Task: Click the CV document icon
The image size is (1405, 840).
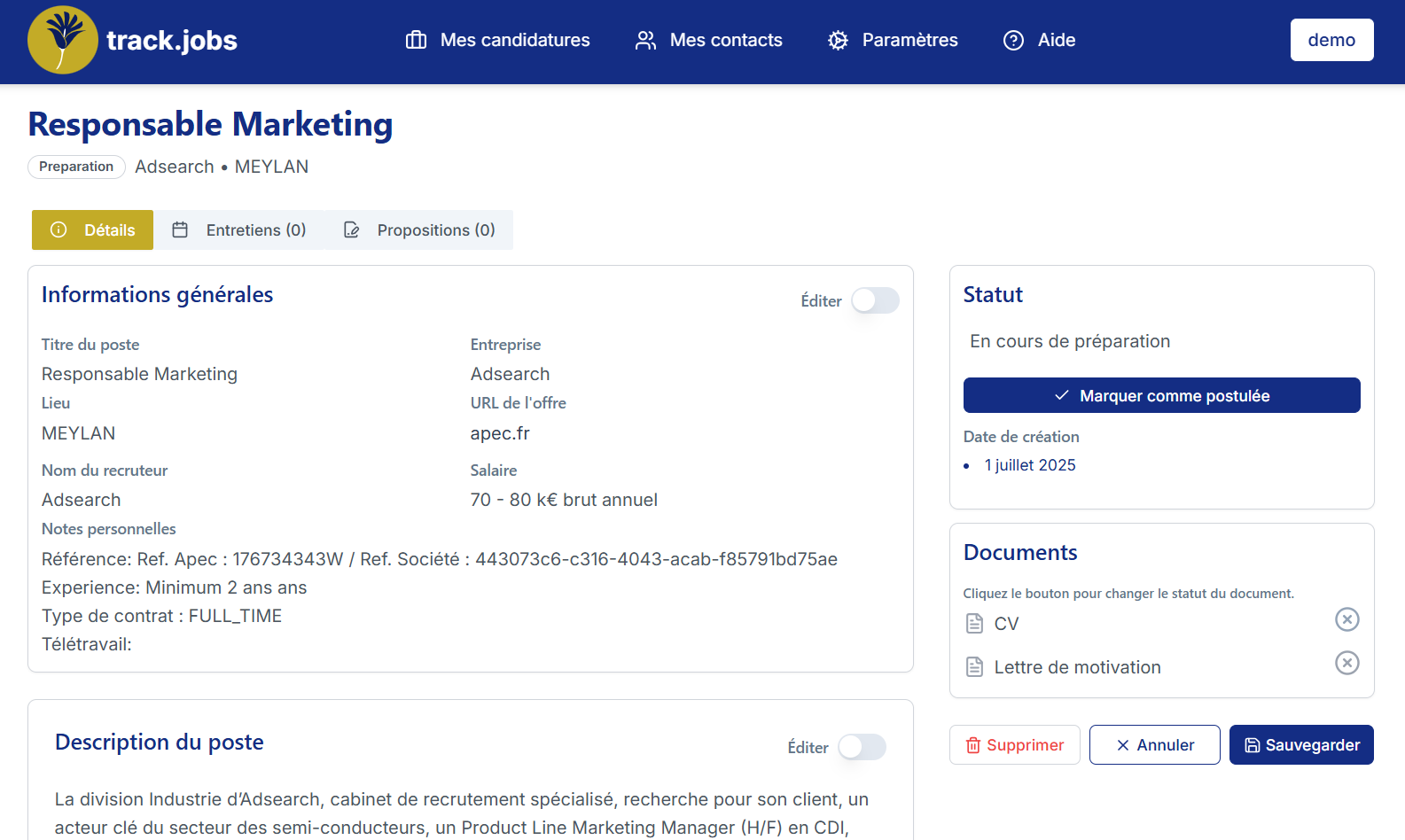Action: coord(974,623)
